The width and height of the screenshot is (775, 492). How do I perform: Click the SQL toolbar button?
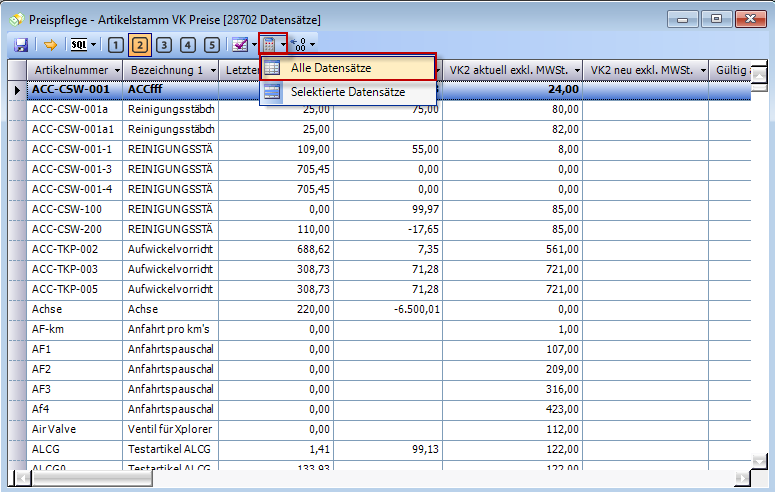click(x=78, y=44)
